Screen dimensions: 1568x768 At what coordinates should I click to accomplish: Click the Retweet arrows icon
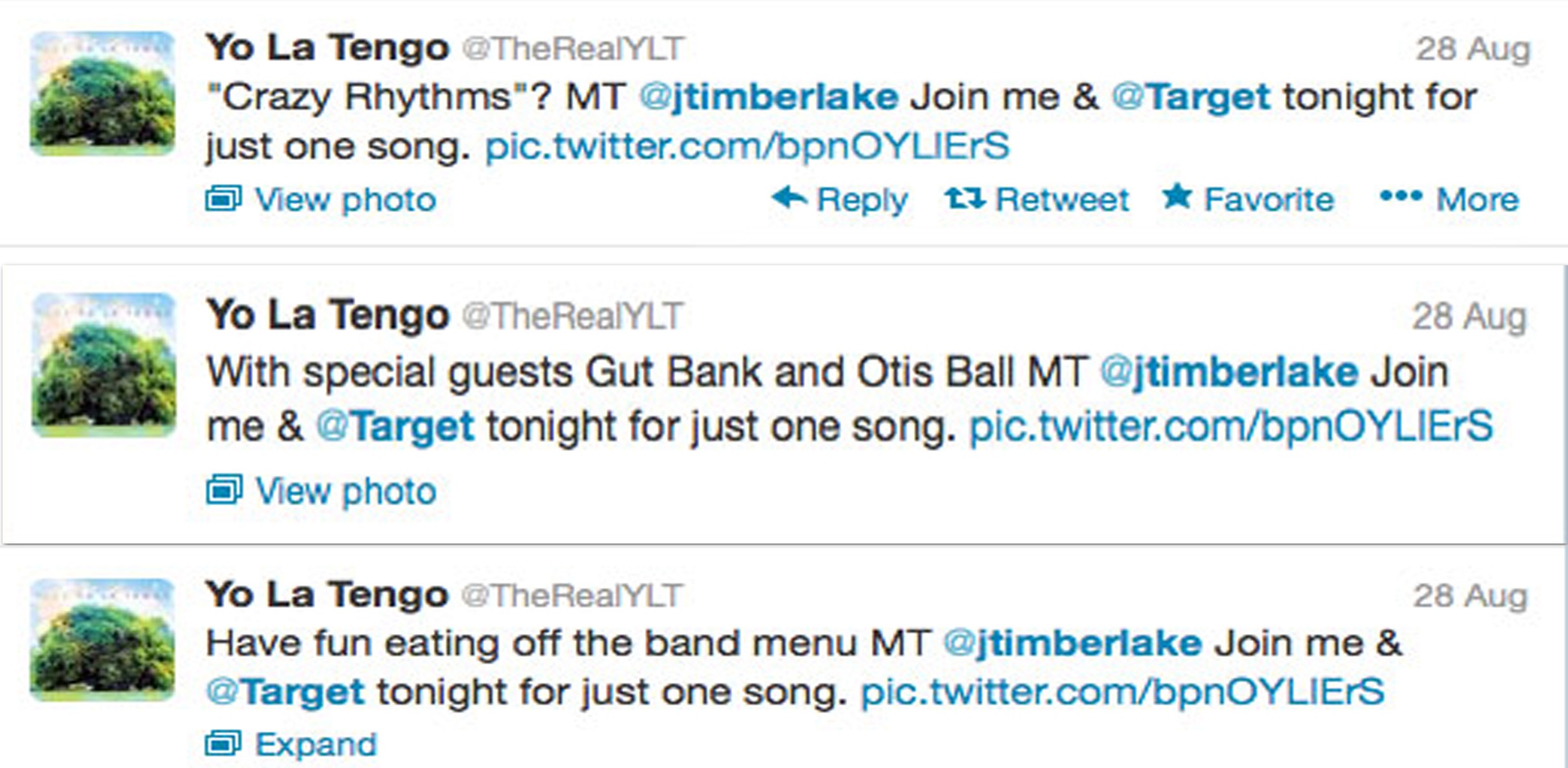[965, 198]
